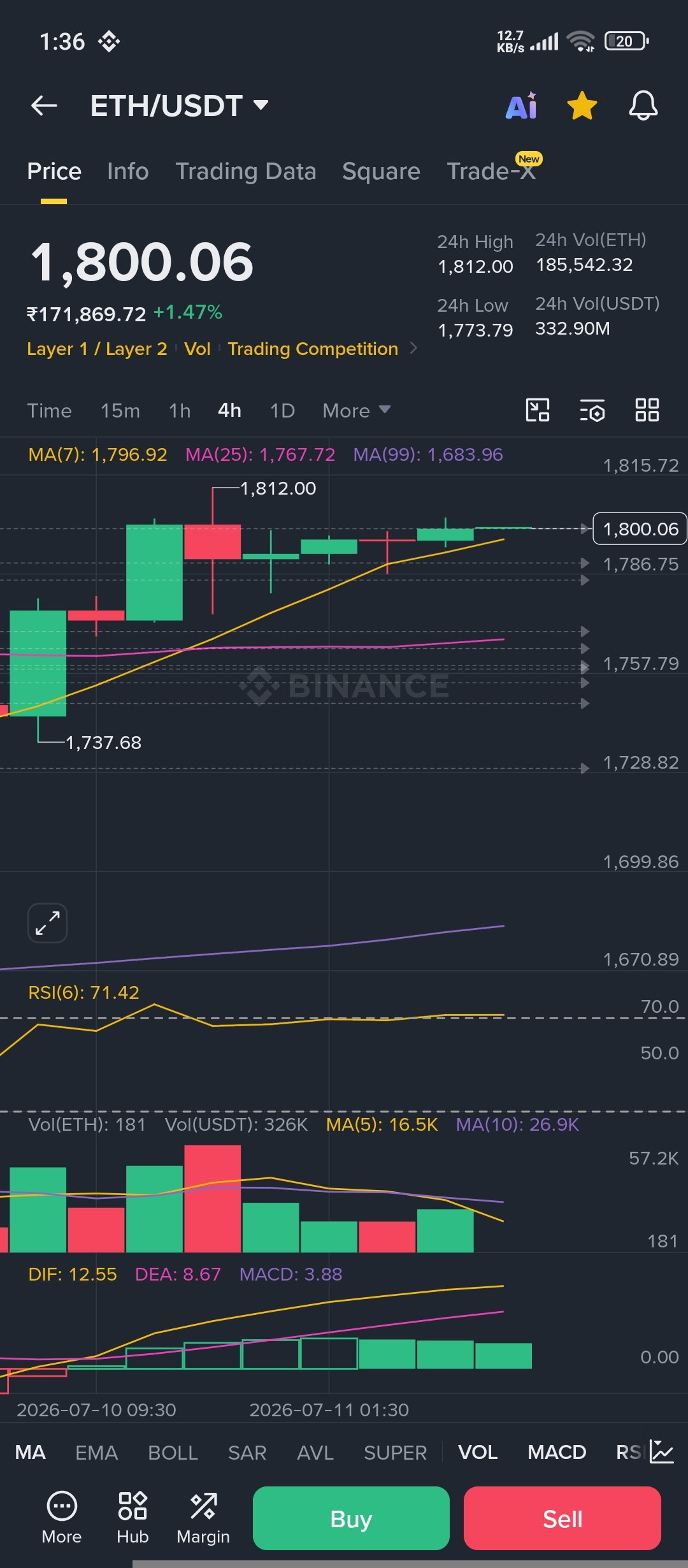Open price alerts bell icon
This screenshot has height=1568, width=688.
click(643, 106)
